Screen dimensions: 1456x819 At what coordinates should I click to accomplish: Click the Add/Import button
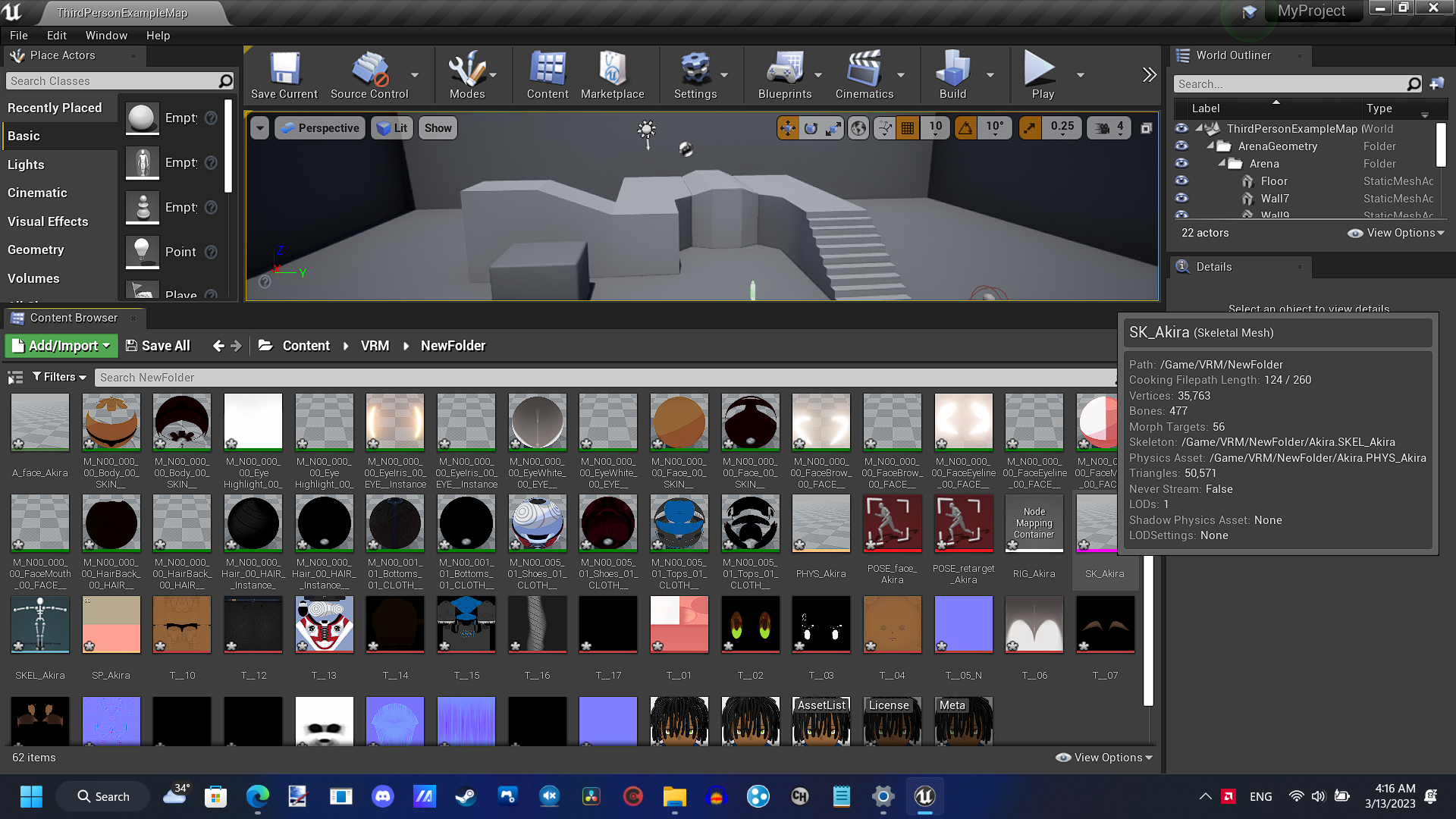click(x=61, y=346)
